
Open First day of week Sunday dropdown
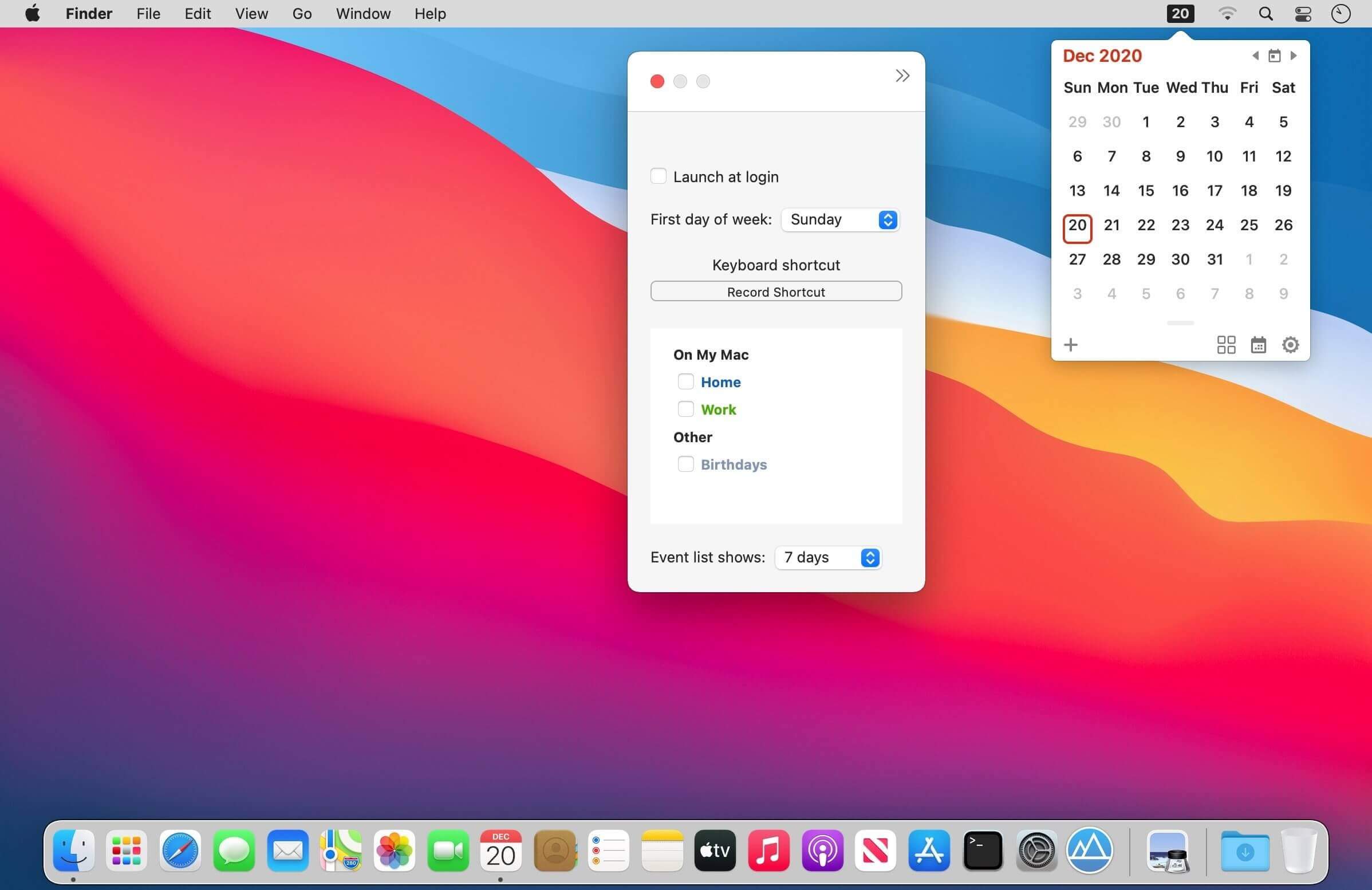tap(841, 219)
